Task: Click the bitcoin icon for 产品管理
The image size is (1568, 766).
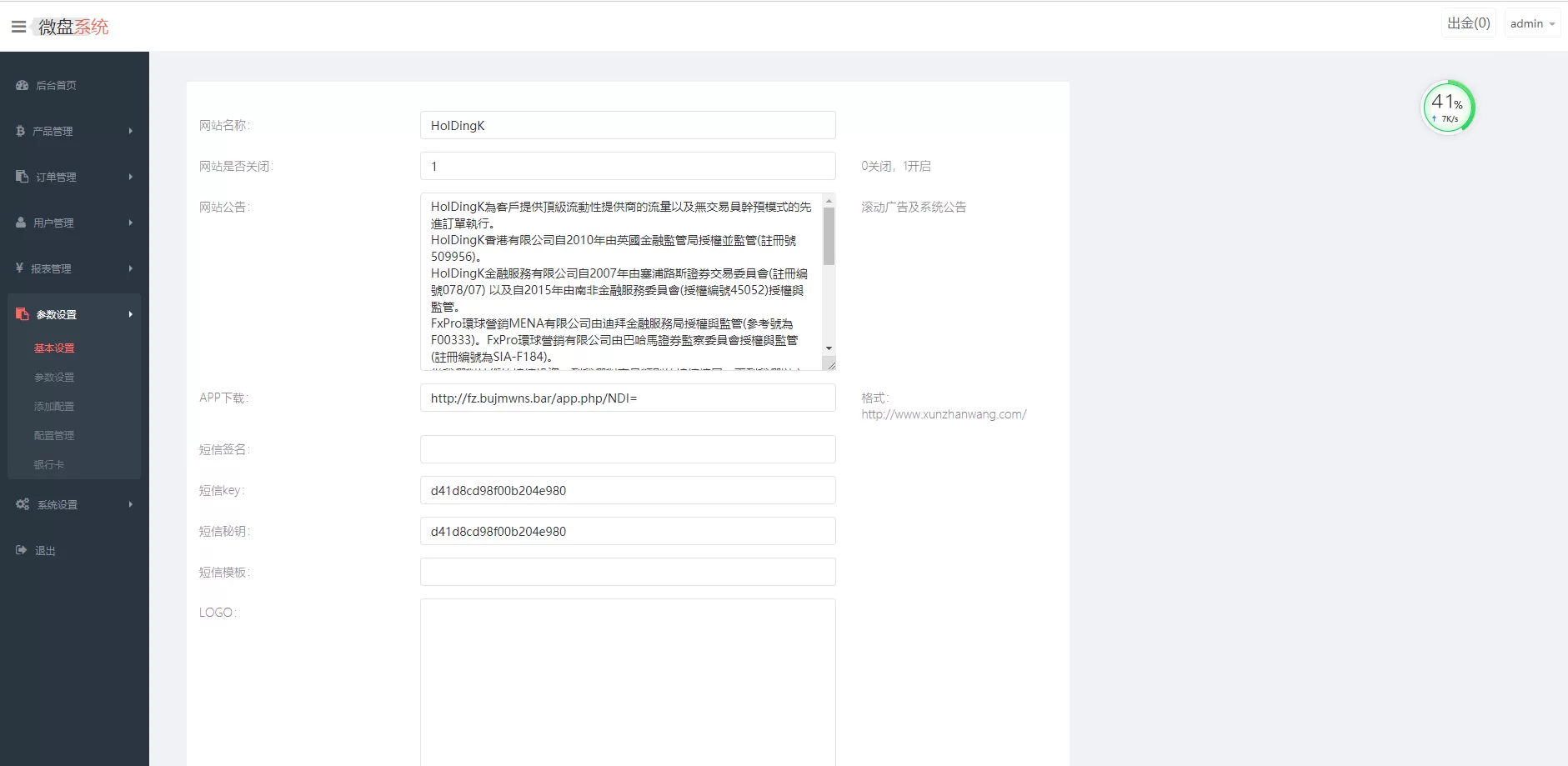Action: pos(20,131)
